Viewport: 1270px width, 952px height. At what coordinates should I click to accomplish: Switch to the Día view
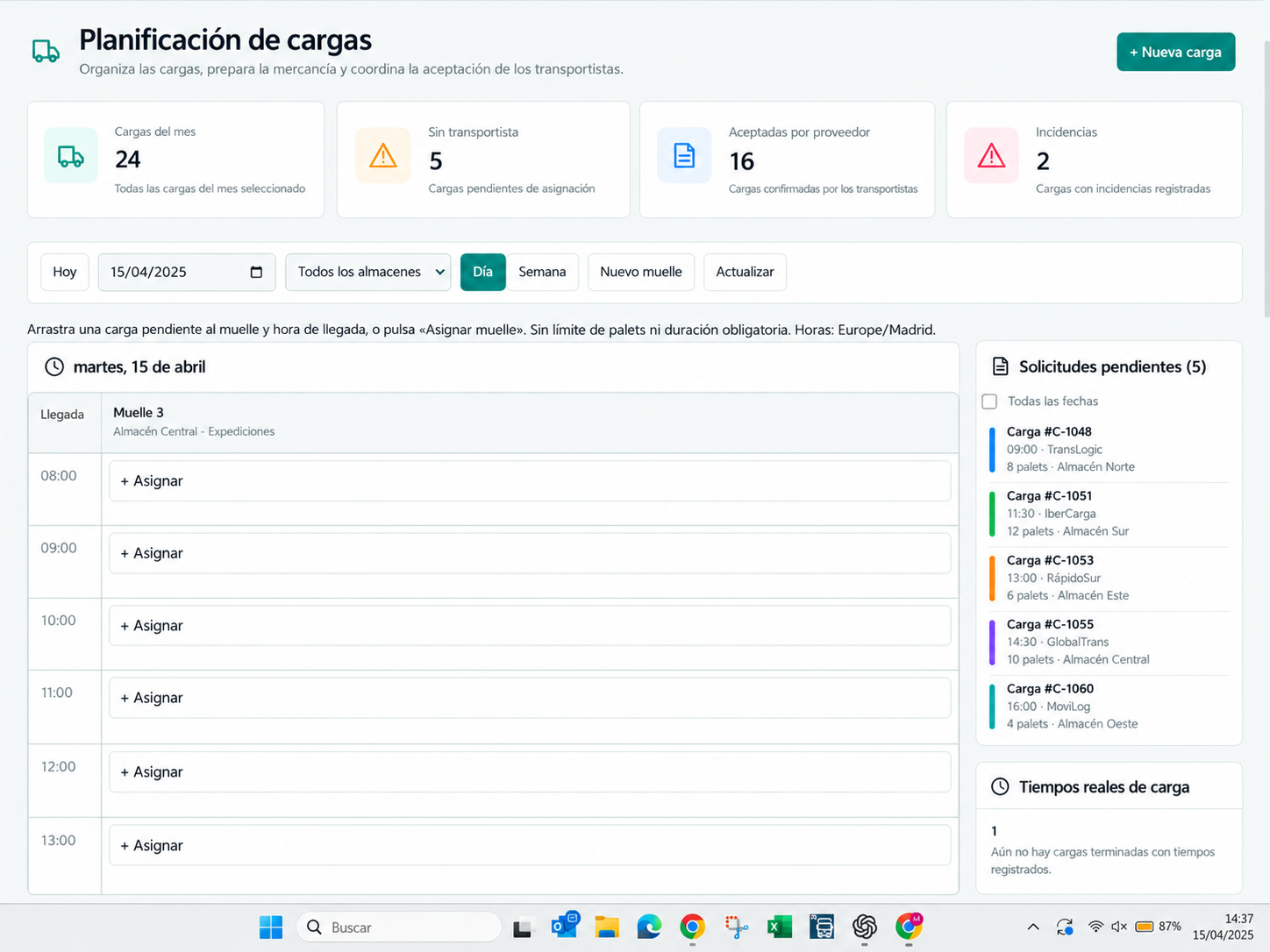coord(483,272)
